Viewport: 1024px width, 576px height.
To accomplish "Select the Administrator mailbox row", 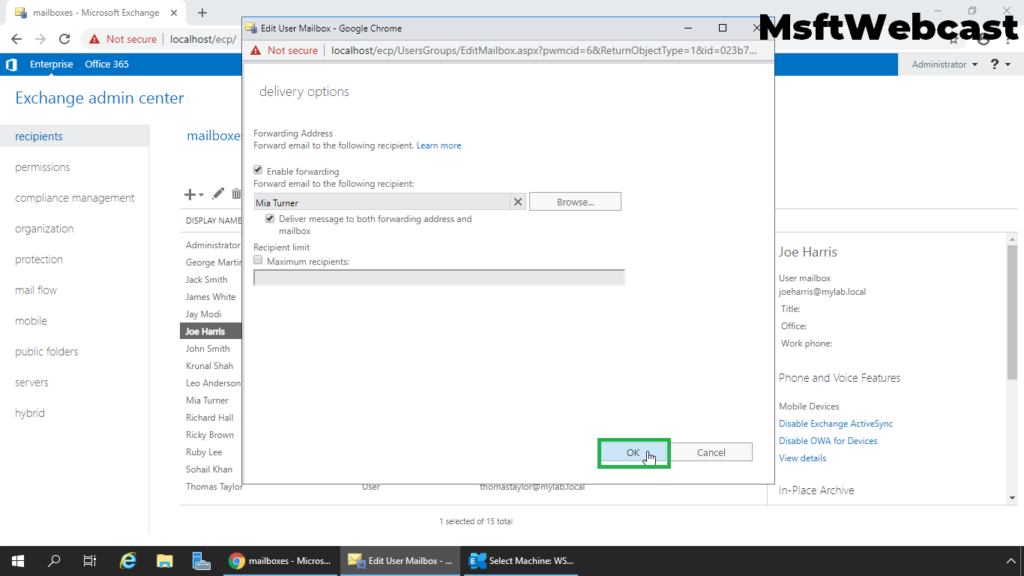I will 212,245.
